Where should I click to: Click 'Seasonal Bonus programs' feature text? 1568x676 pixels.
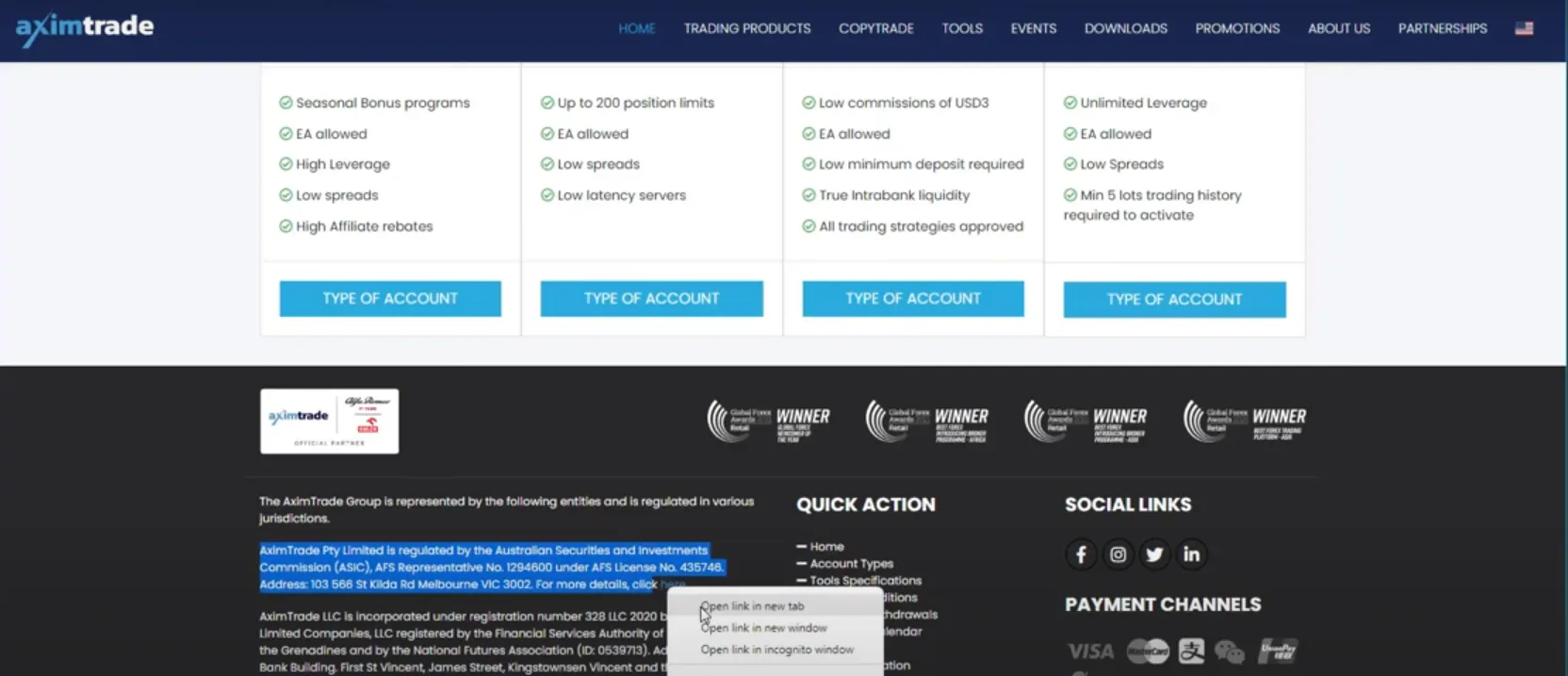coord(383,103)
